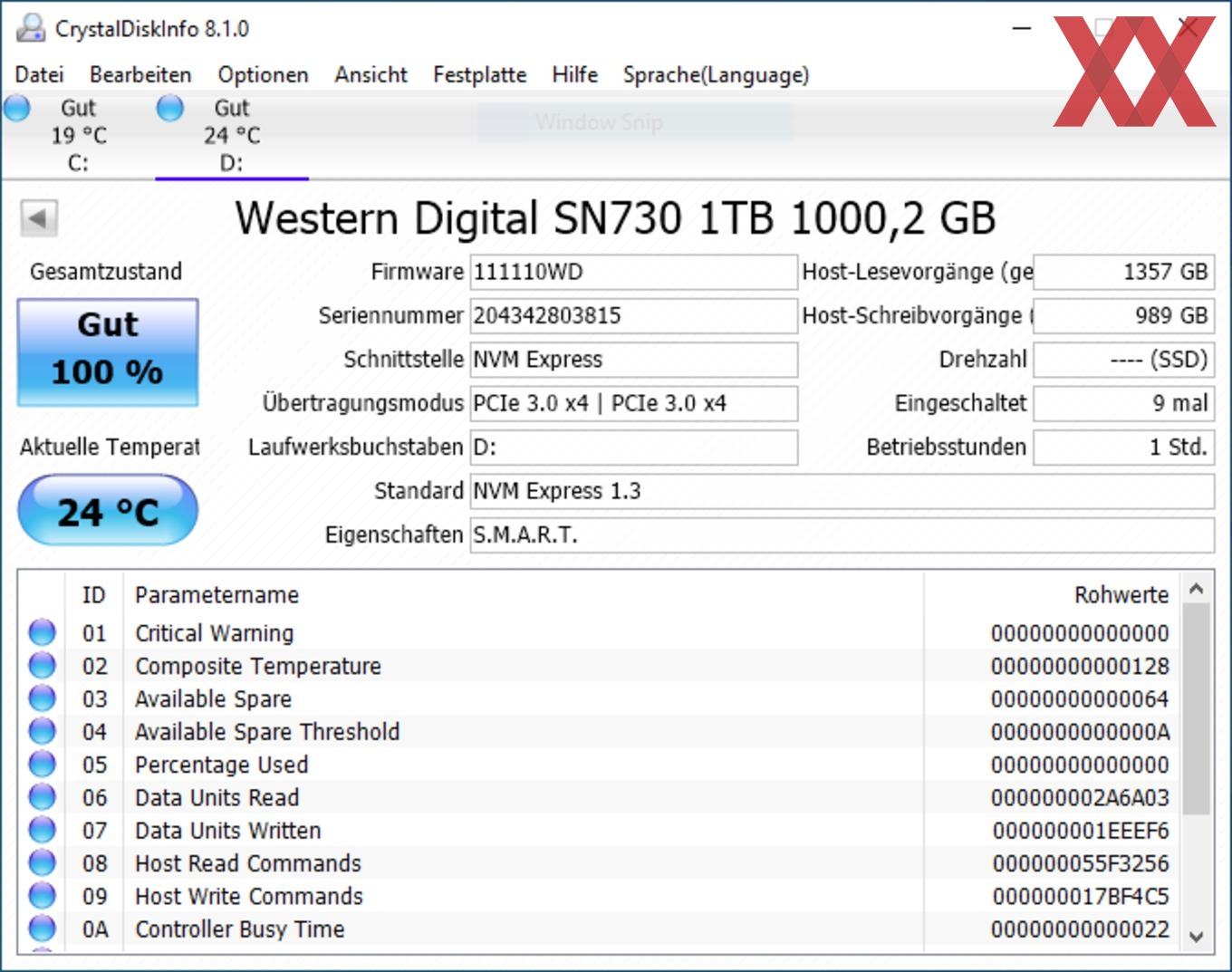Select the Host Write Commands parameter name

click(x=249, y=896)
